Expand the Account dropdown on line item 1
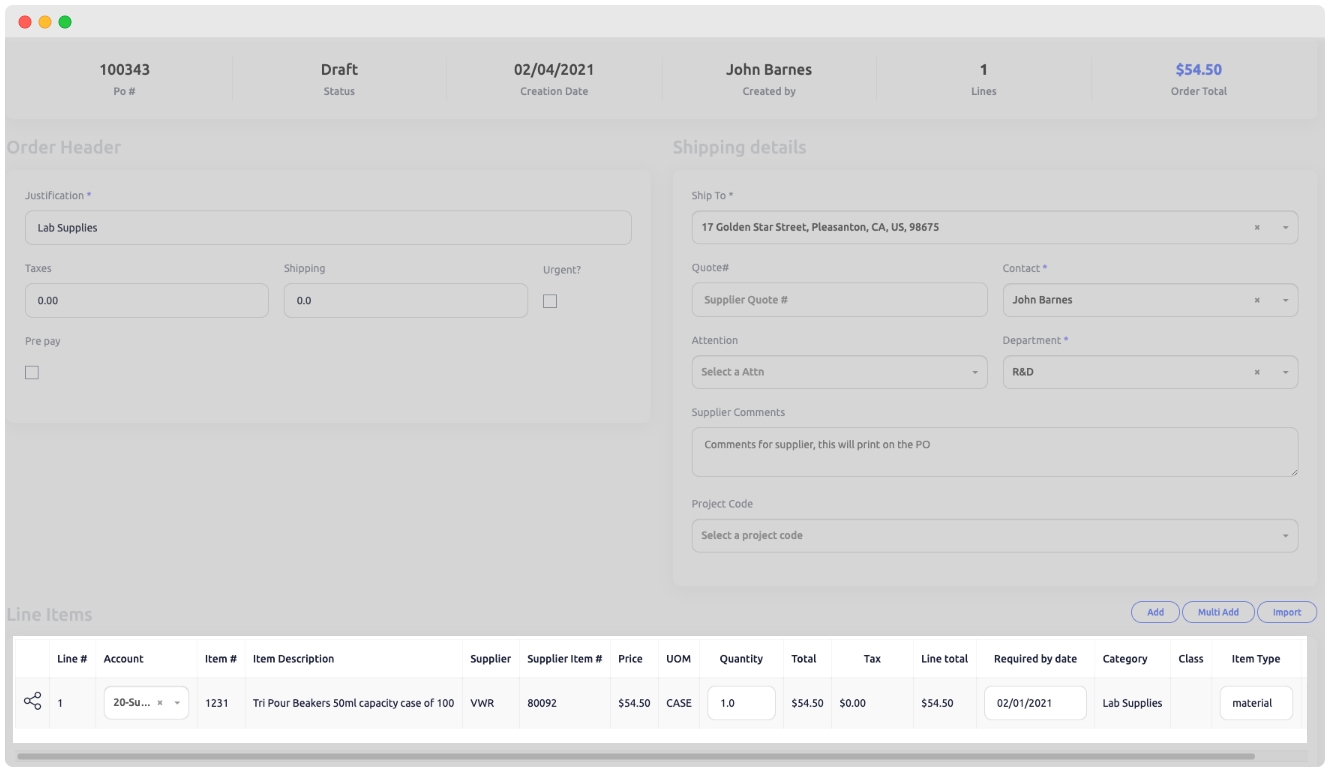Image resolution: width=1330 pixels, height=772 pixels. tap(177, 703)
